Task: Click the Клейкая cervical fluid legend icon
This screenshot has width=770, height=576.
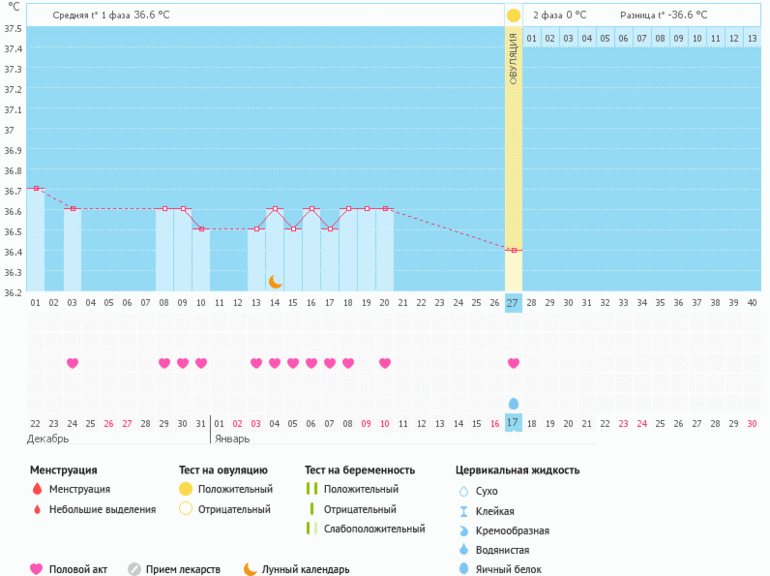Action: tap(462, 511)
